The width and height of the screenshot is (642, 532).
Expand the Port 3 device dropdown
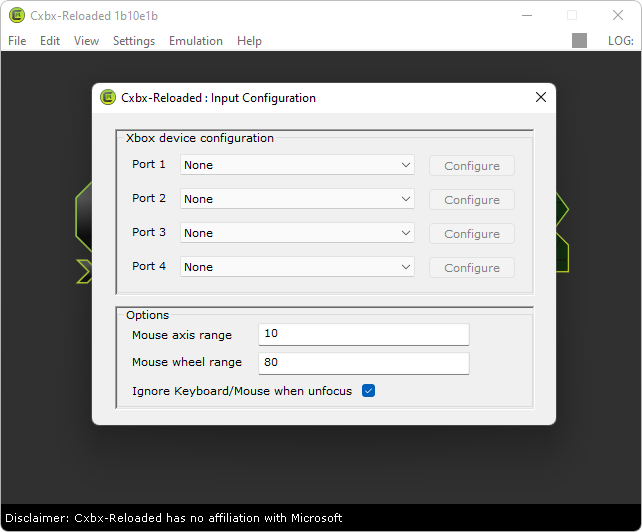coord(297,233)
